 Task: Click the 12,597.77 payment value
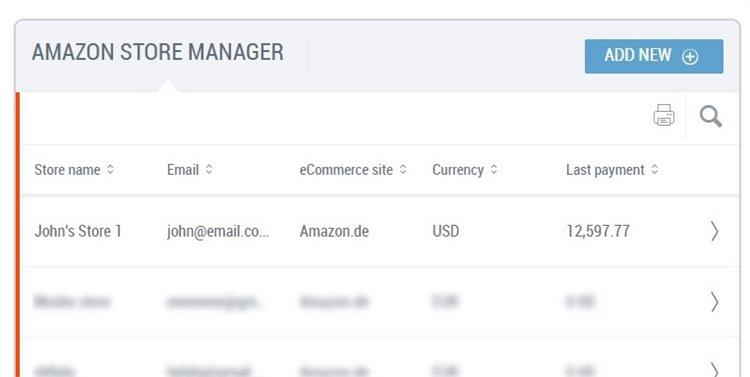598,232
